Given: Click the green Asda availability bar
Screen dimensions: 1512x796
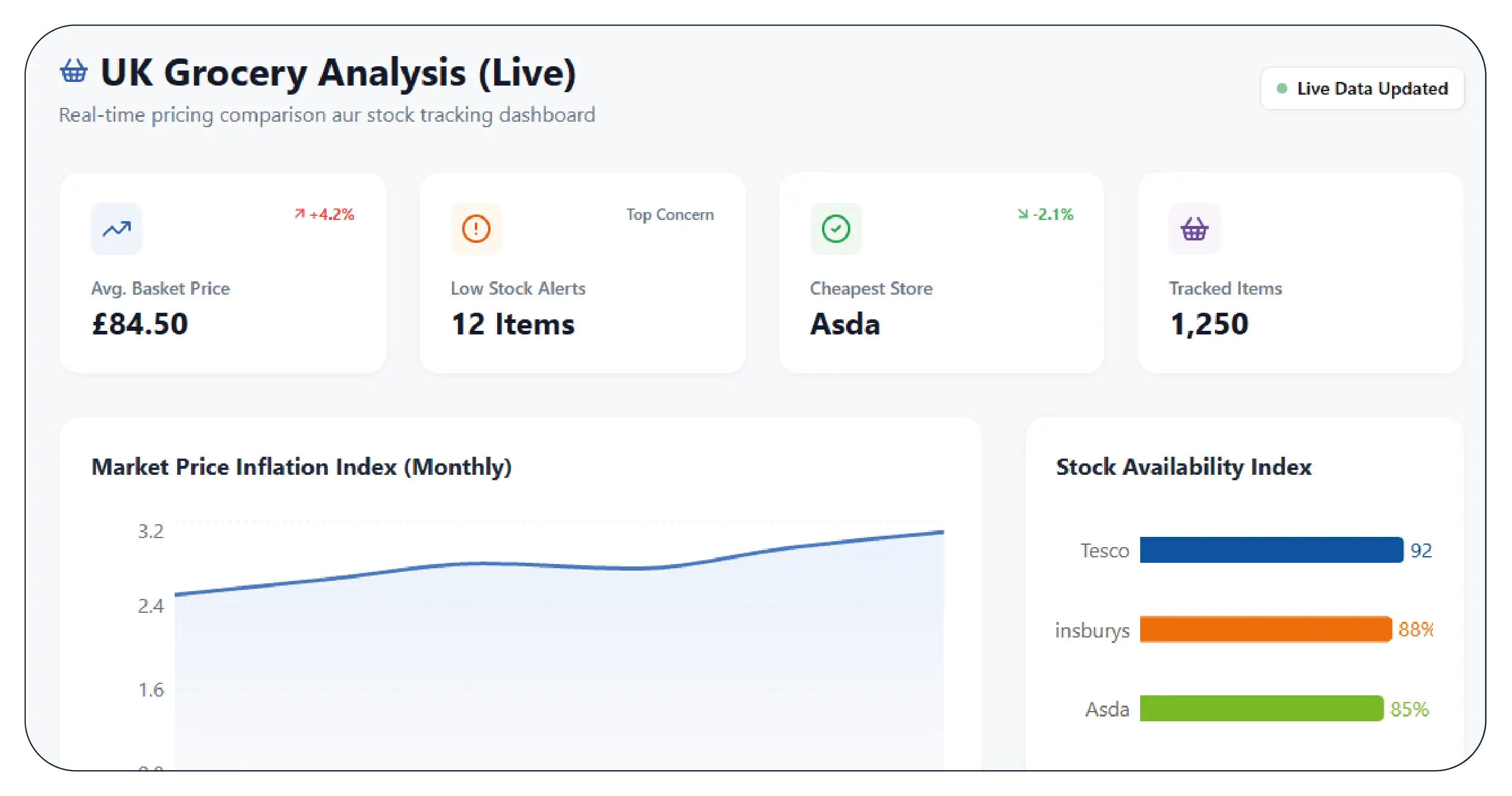Looking at the screenshot, I should pyautogui.click(x=1261, y=709).
